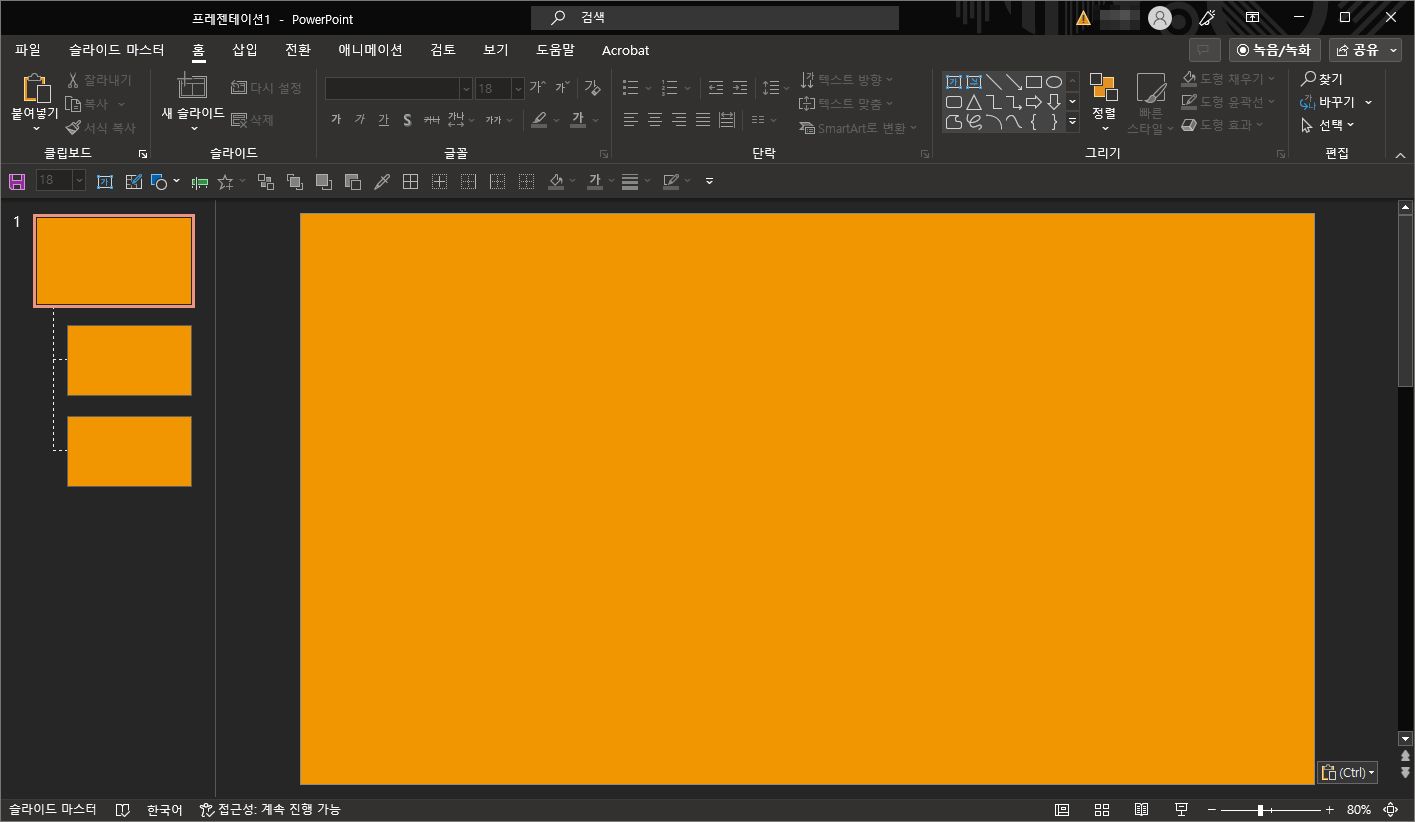This screenshot has height=822, width=1415.
Task: Click the 새 슬라이드 new slide icon
Action: [192, 87]
